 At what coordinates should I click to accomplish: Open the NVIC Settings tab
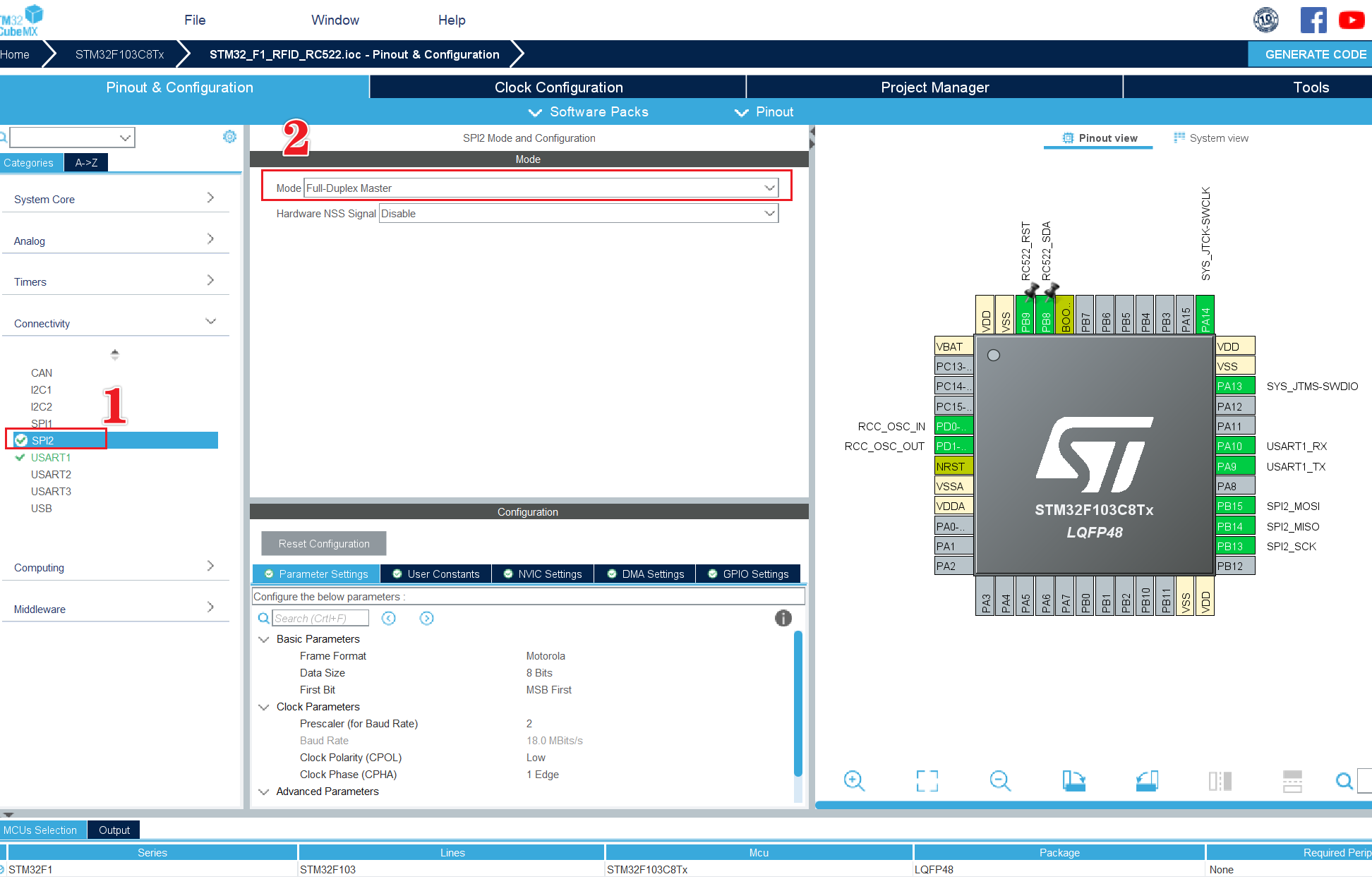(543, 574)
